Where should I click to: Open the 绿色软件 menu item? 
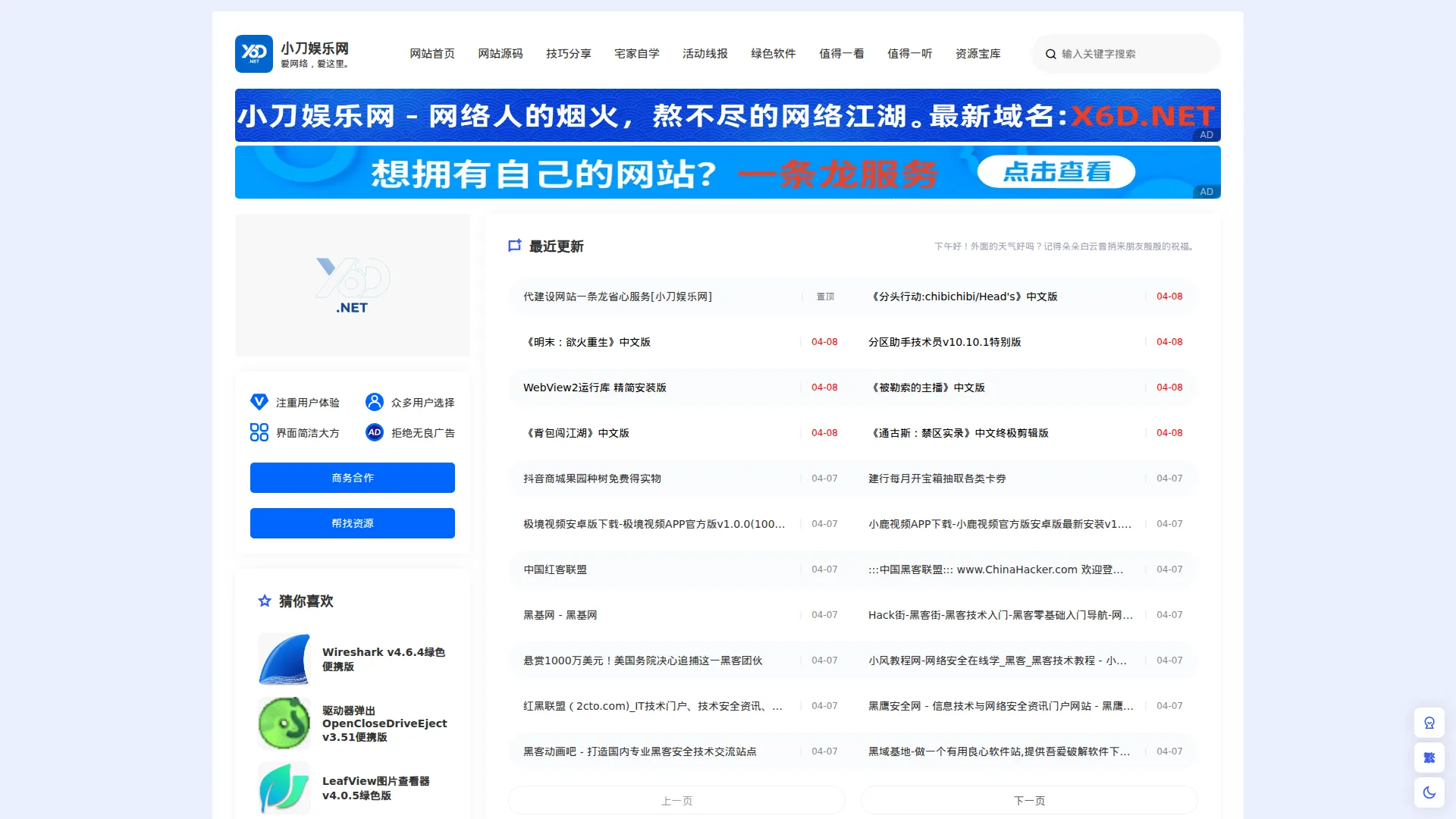tap(773, 54)
